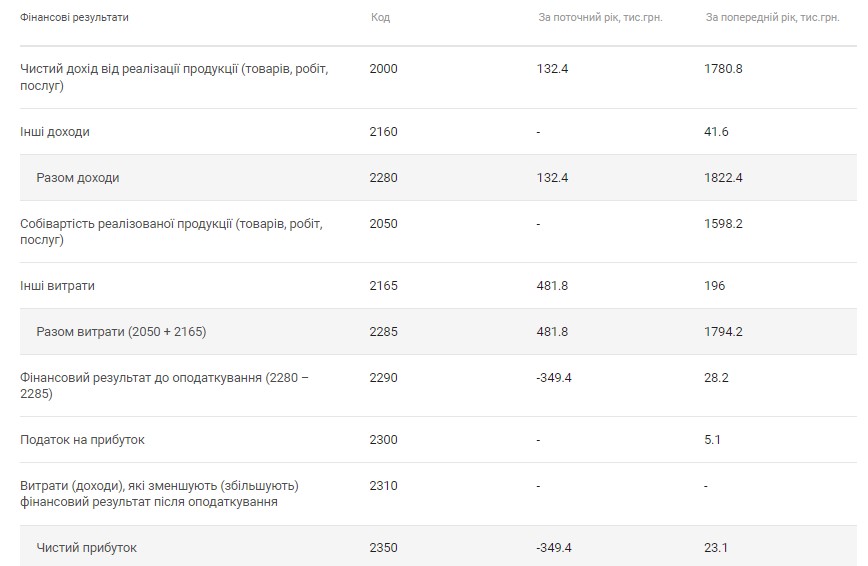Select previous year value 1780.8
The image size is (868, 566).
724,69
